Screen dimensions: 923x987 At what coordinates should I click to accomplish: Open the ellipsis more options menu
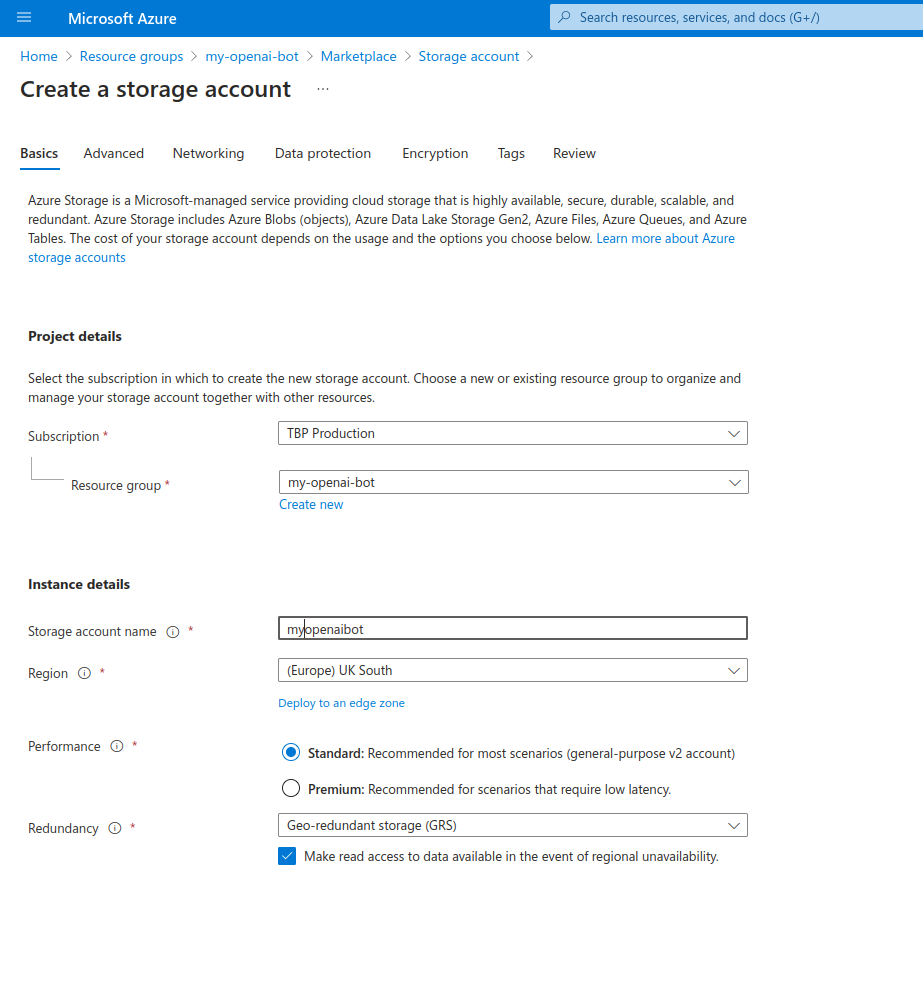323,89
